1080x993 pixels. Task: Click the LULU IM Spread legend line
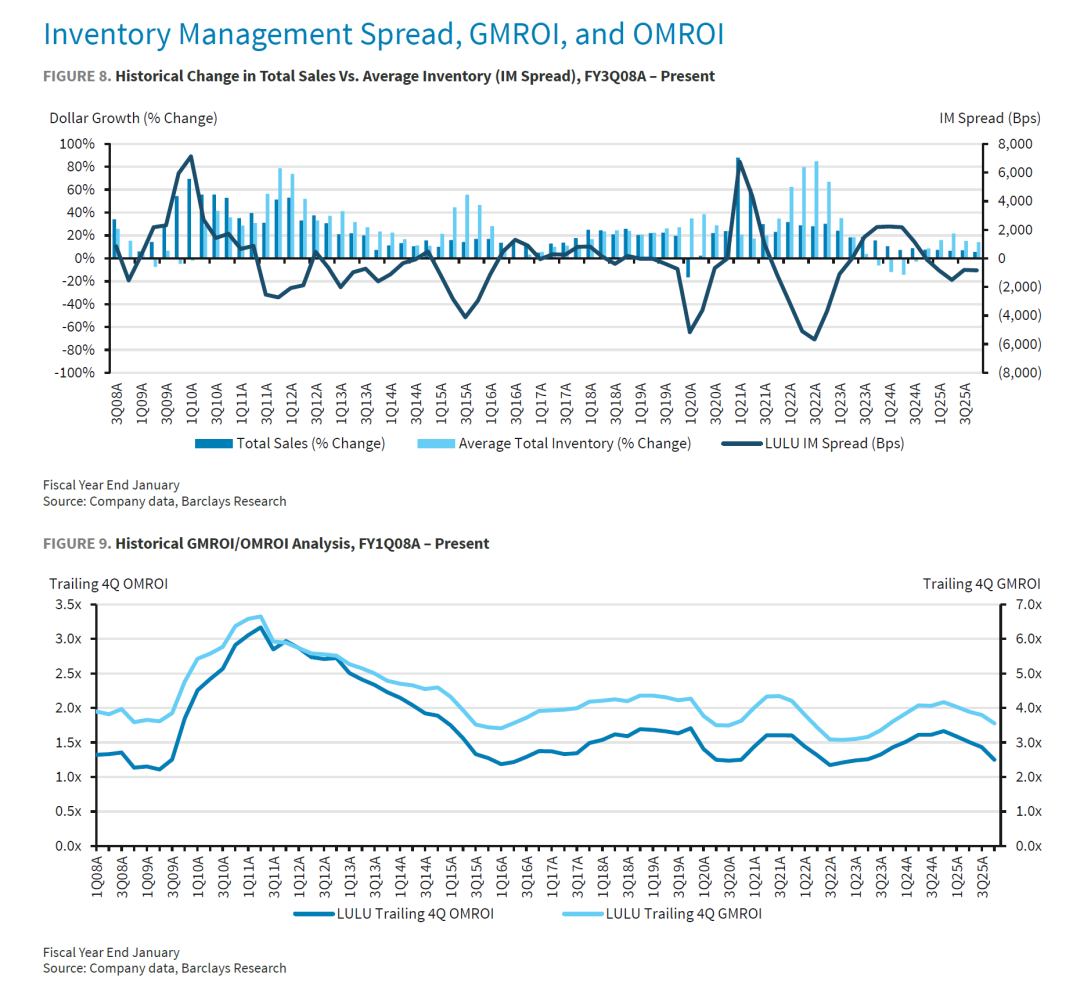[738, 443]
